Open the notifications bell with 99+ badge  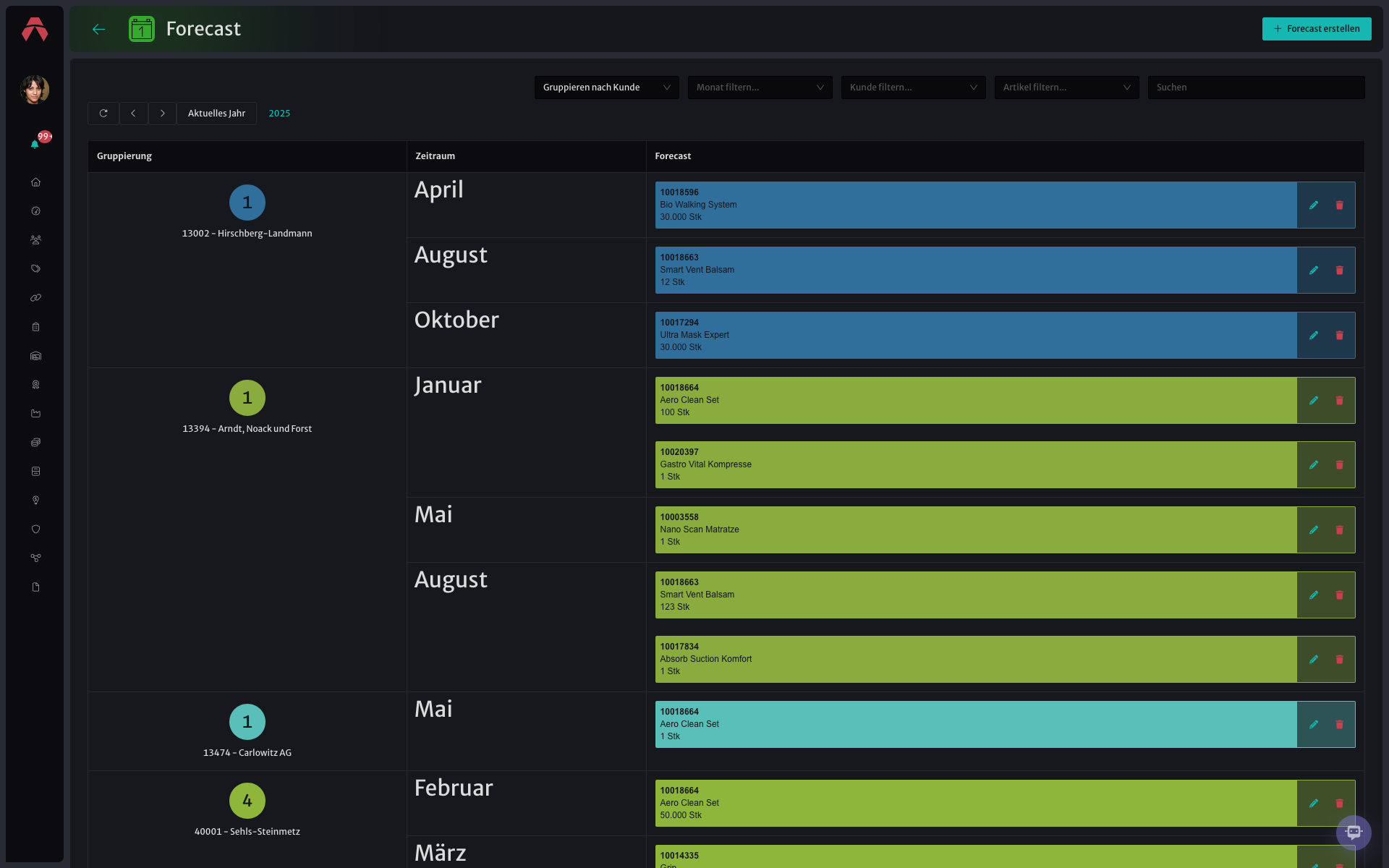tap(35, 144)
